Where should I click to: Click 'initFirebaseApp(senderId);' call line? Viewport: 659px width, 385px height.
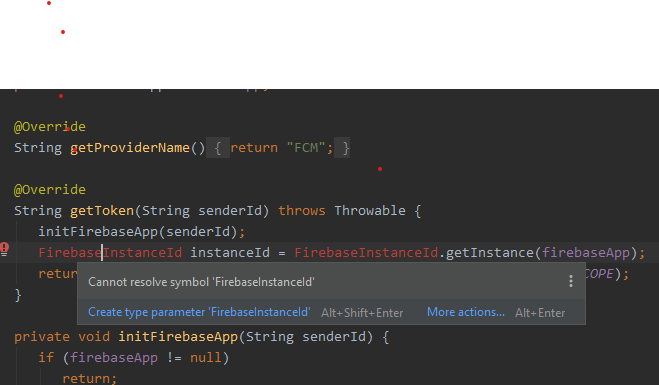point(142,232)
